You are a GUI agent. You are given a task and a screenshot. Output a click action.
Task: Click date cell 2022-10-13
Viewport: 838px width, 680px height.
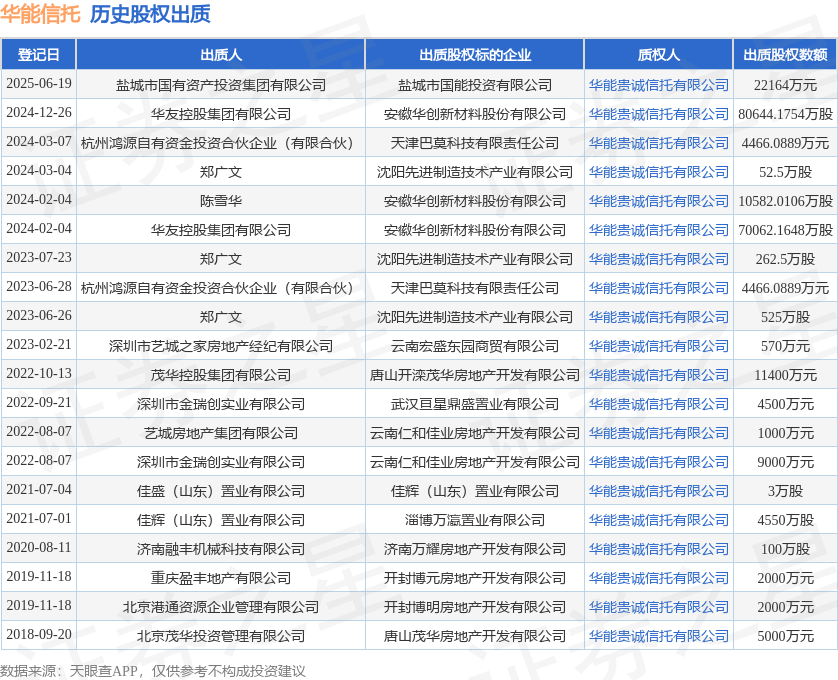click(x=39, y=374)
